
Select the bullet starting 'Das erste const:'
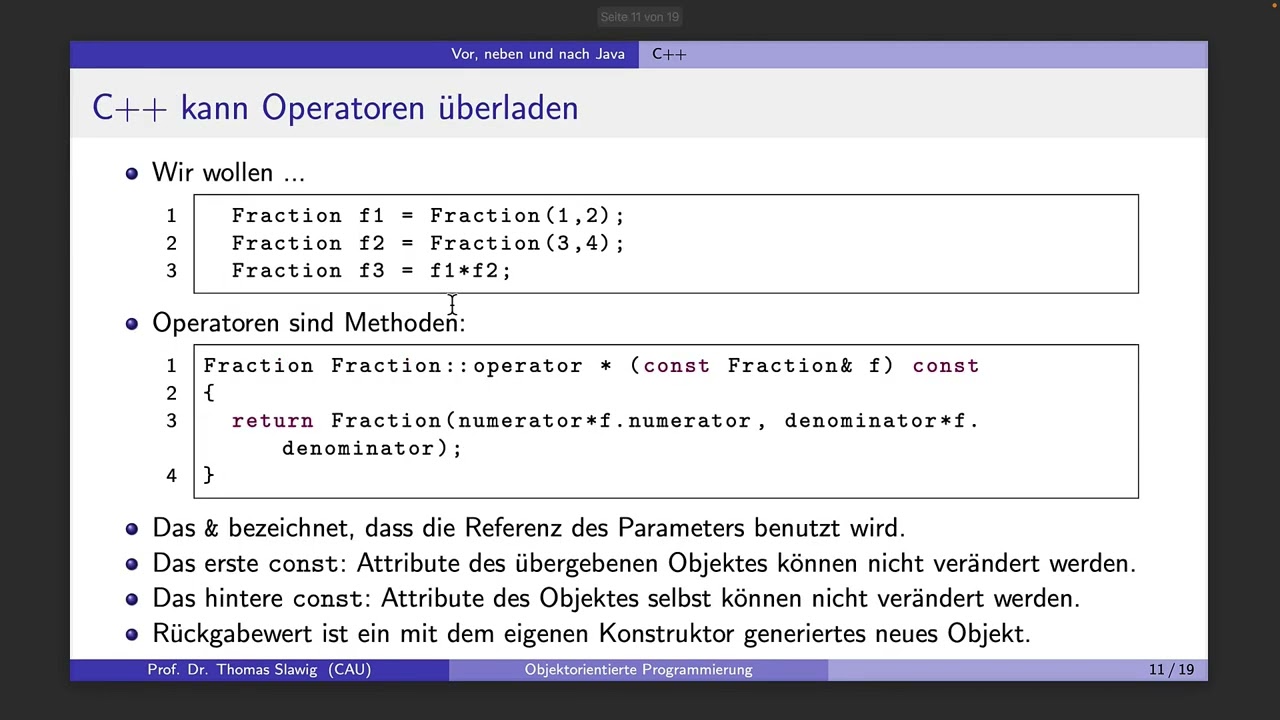[x=644, y=563]
